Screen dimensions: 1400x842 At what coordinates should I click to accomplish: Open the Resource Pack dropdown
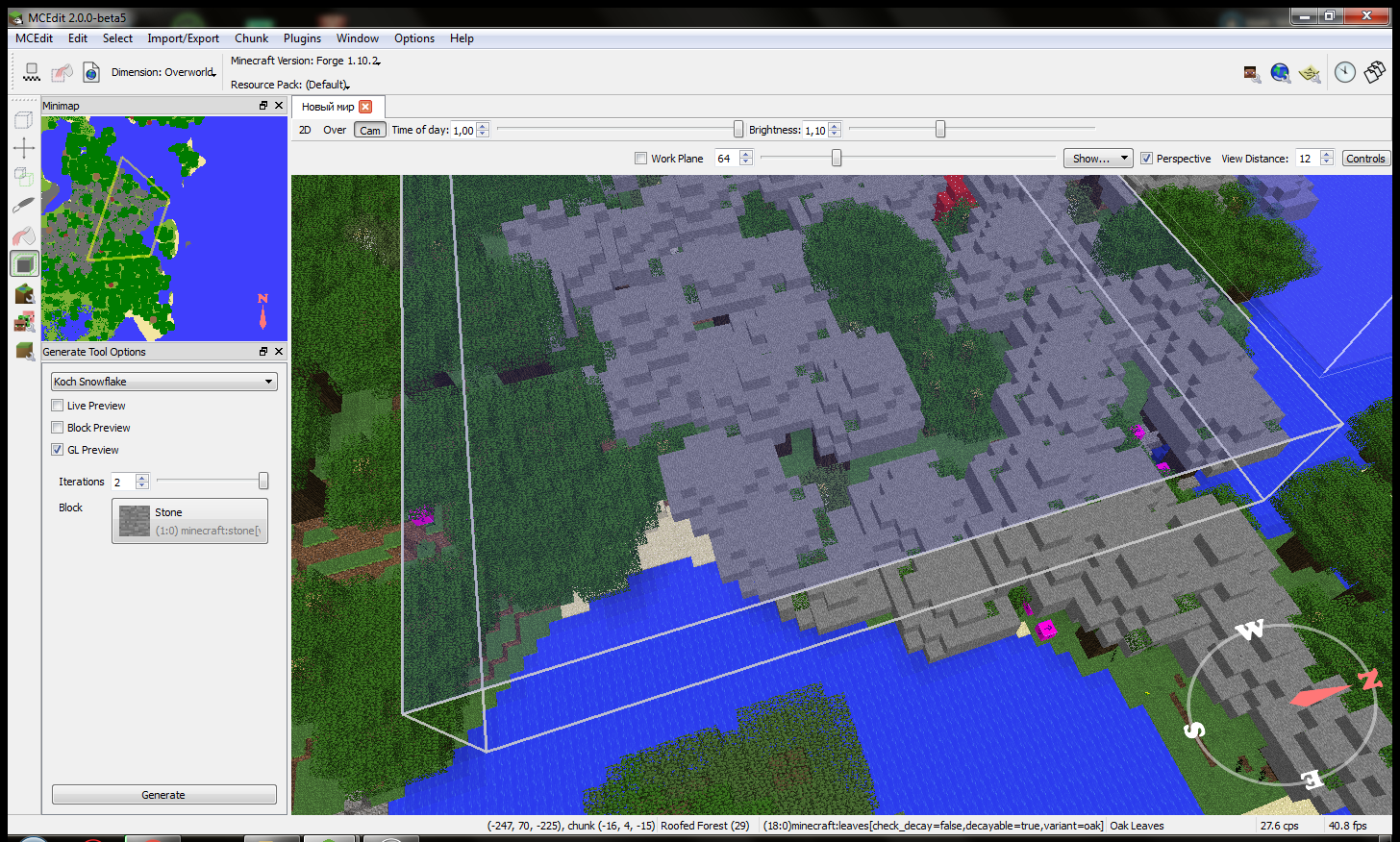coord(289,85)
